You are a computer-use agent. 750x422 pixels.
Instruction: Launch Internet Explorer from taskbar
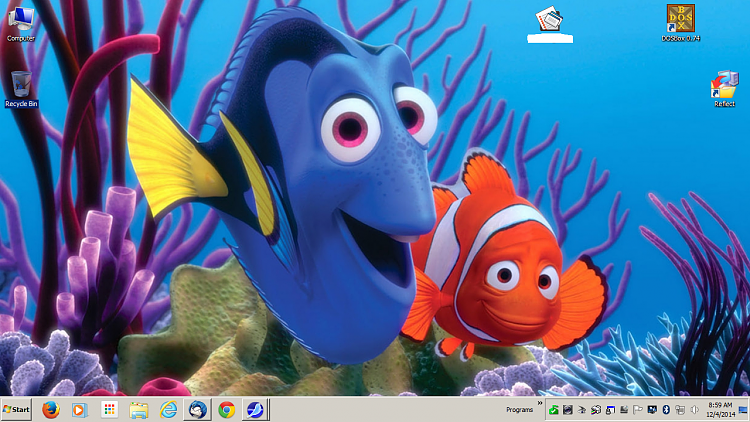(168, 410)
